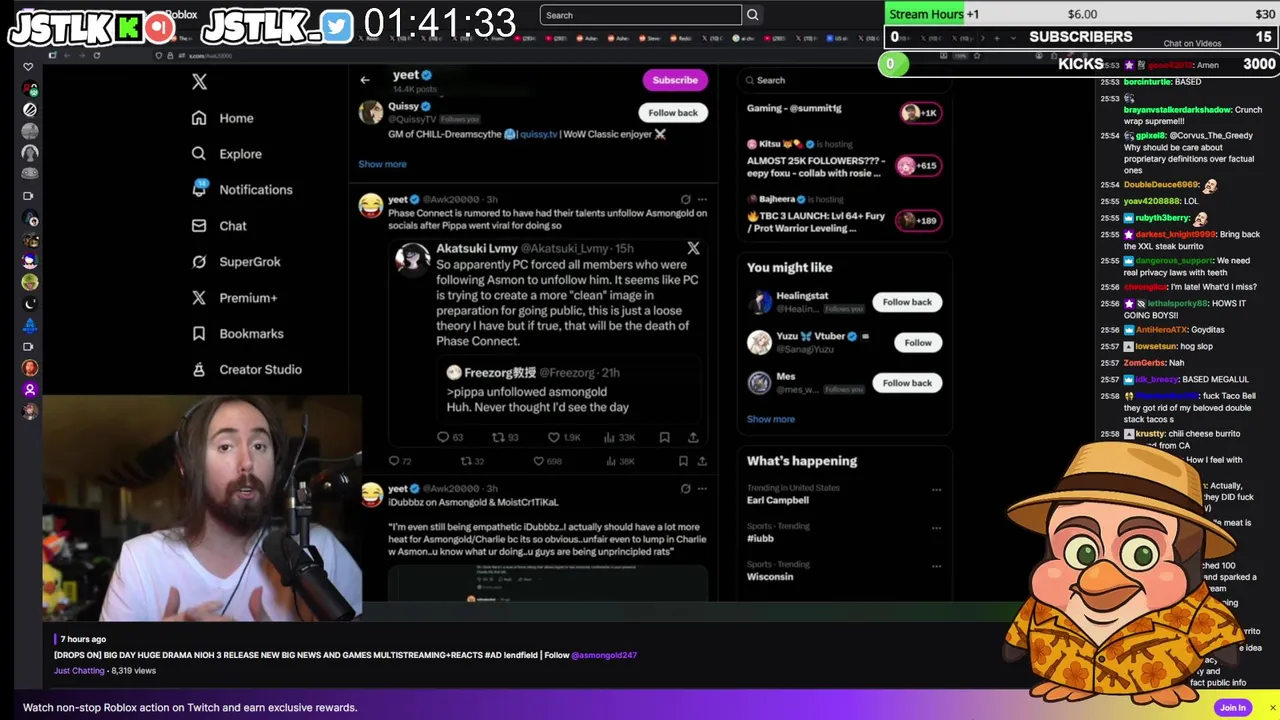View analytics on yeet's tweet showing 38K
Image resolution: width=1280 pixels, height=720 pixels.
point(620,461)
